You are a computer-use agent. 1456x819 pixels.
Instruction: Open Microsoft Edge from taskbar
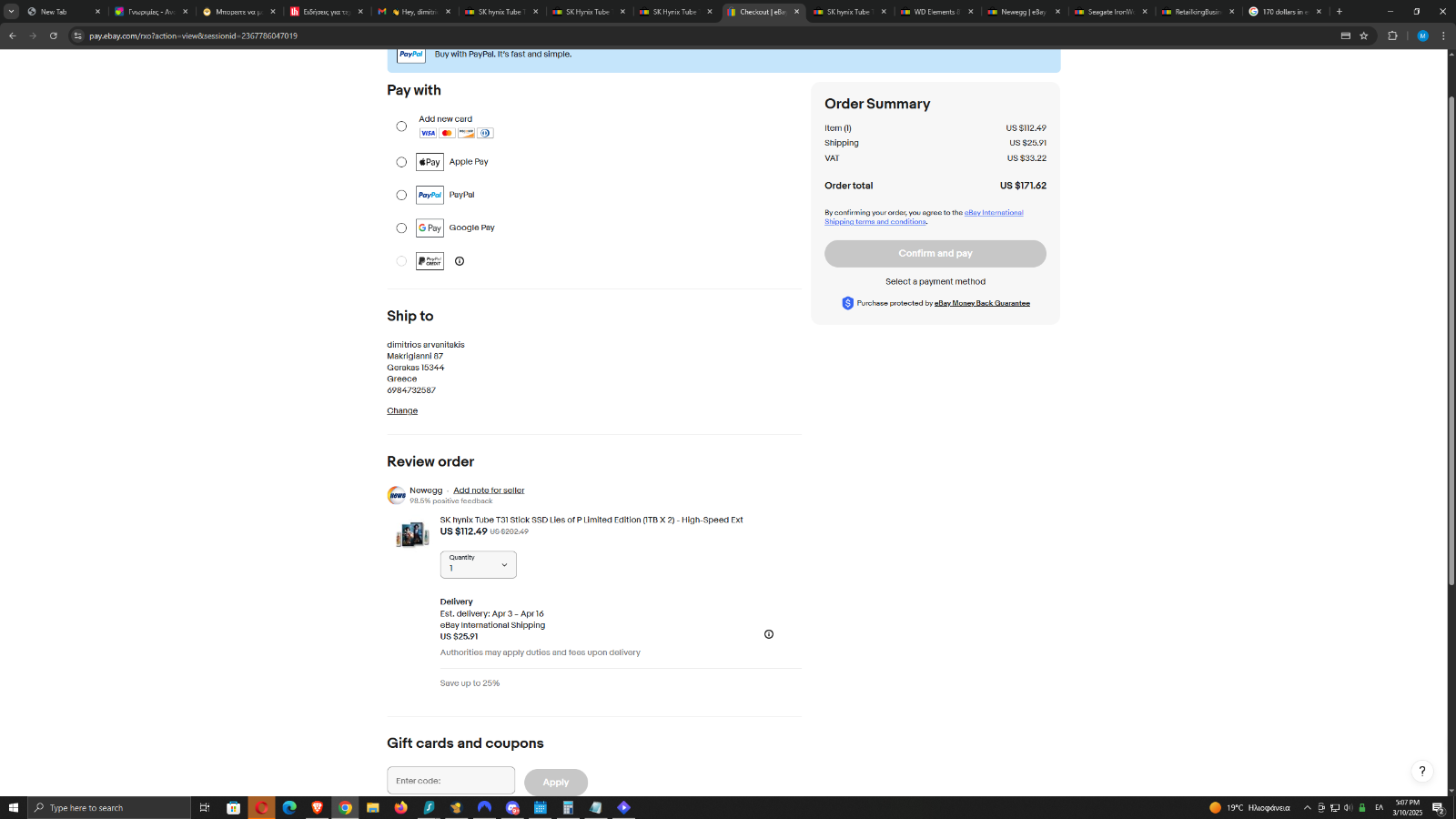[x=289, y=808]
